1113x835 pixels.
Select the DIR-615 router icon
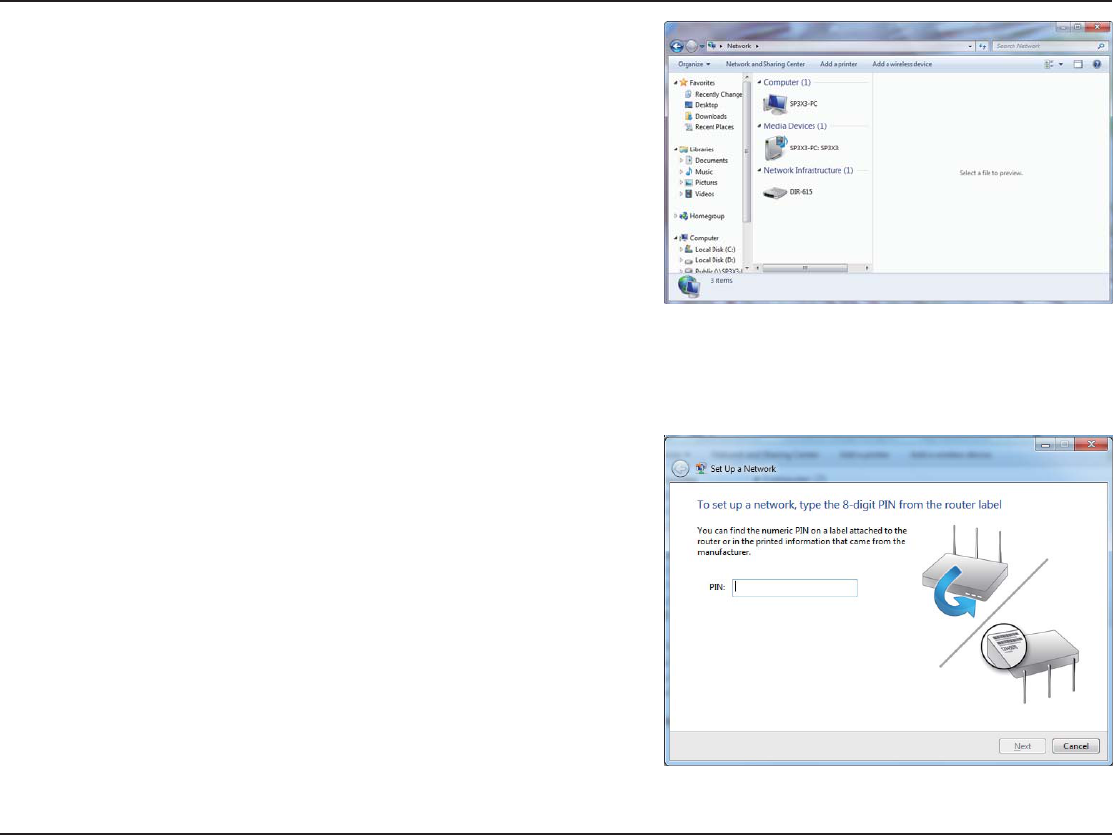click(774, 192)
